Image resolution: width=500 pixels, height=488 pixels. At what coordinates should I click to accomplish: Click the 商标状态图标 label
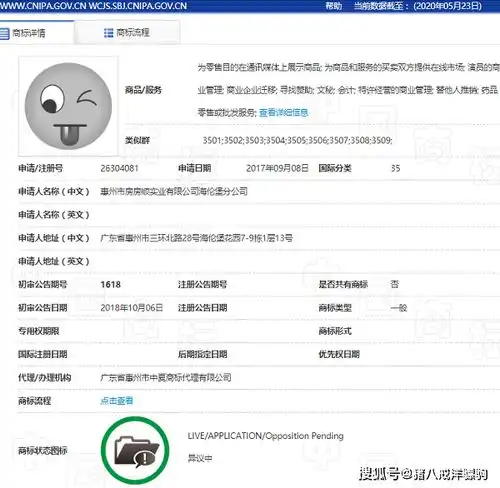(43, 451)
